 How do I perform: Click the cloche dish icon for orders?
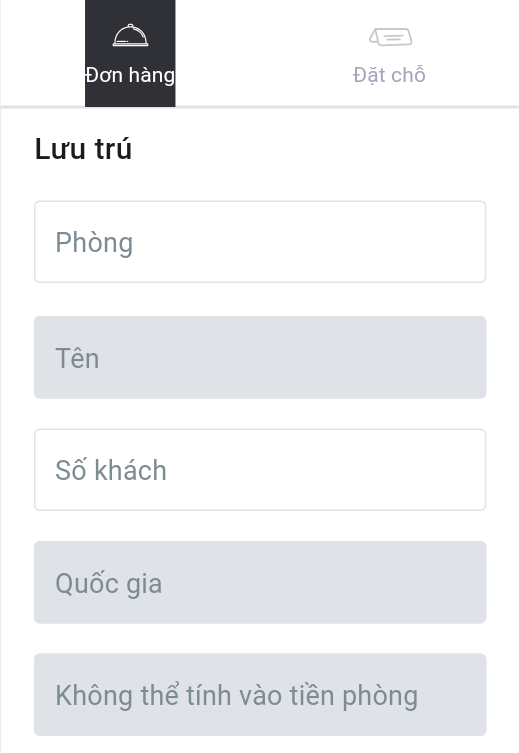[x=130, y=36]
